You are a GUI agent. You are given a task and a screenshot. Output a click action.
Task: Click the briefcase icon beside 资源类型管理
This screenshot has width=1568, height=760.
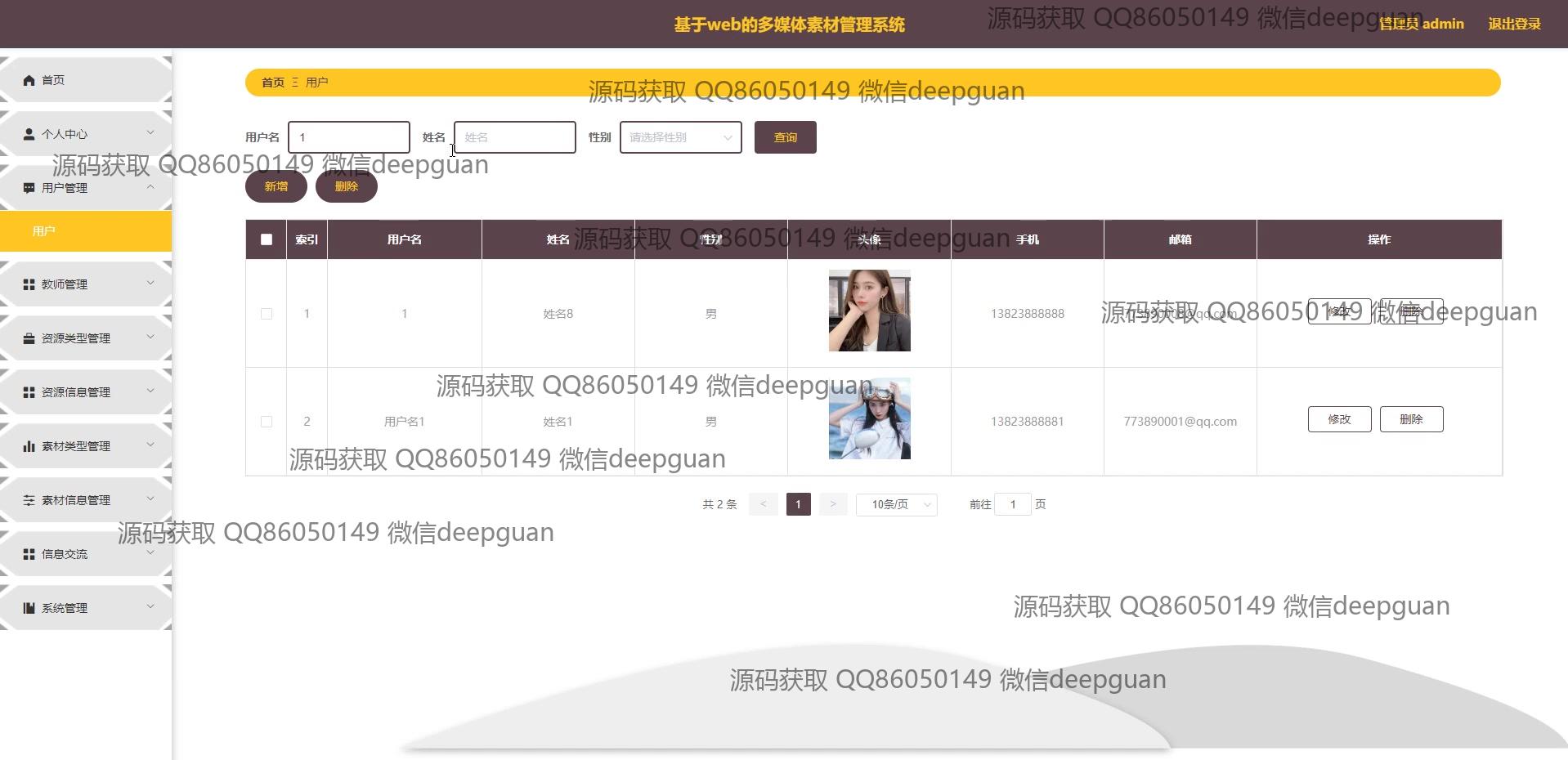pyautogui.click(x=29, y=338)
